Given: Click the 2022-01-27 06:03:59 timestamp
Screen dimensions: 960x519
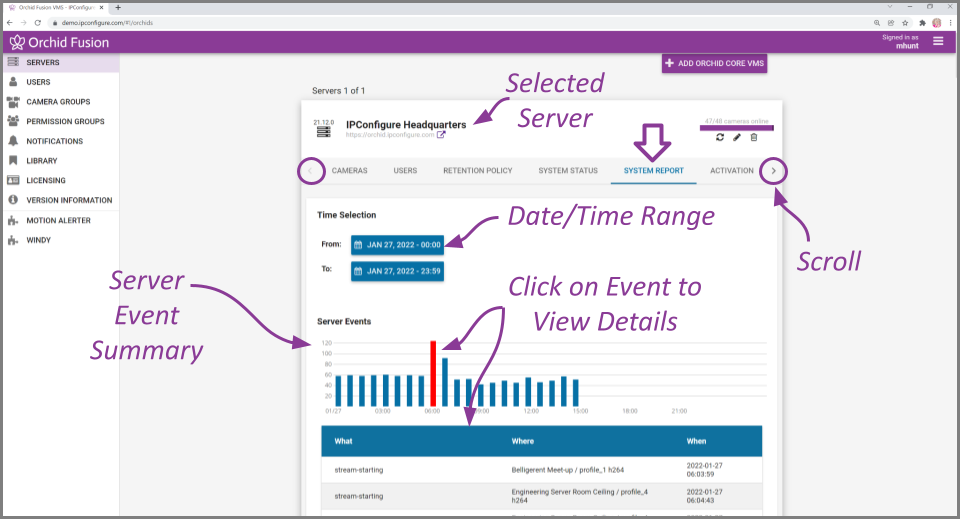Looking at the screenshot, I should click(x=704, y=470).
